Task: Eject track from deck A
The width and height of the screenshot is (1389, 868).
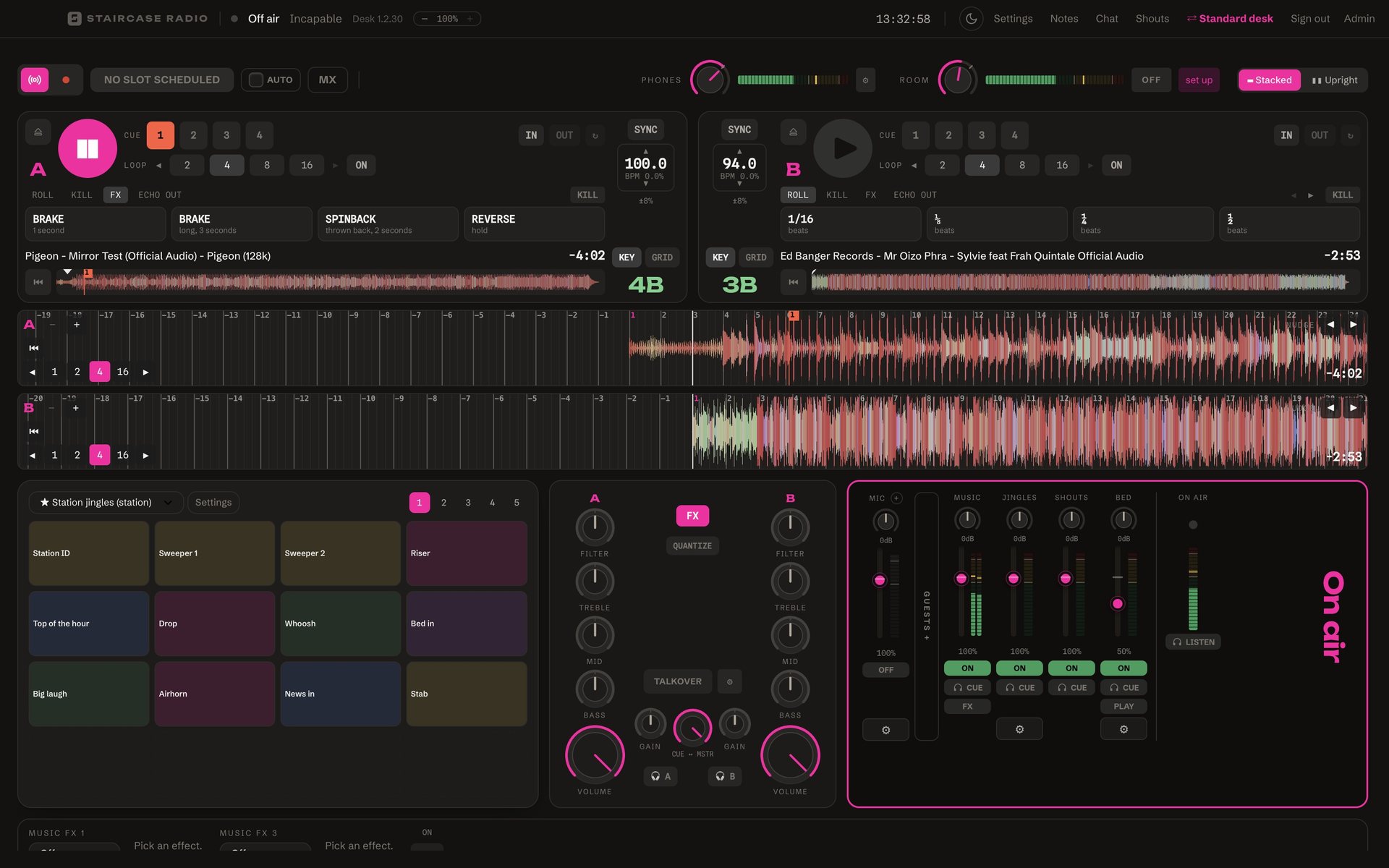Action: click(38, 132)
